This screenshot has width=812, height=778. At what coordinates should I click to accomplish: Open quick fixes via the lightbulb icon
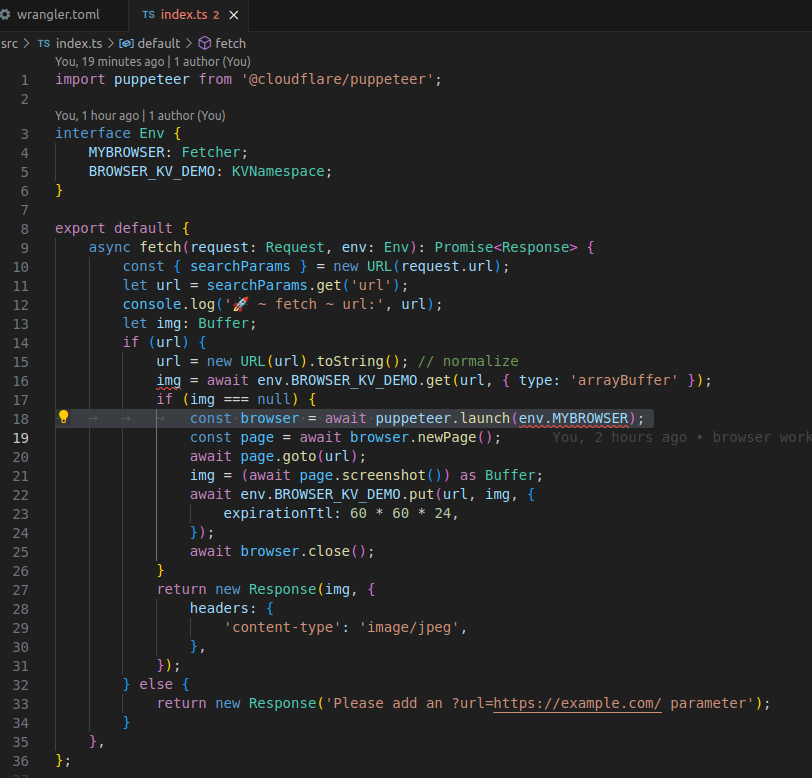click(63, 418)
